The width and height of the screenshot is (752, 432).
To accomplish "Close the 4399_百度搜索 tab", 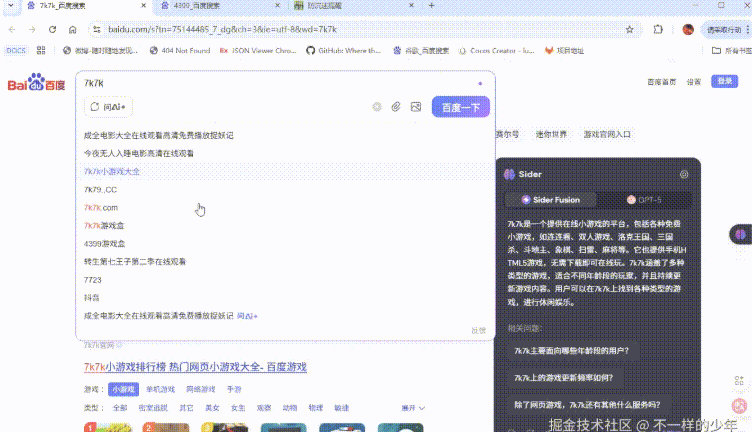I will tap(277, 6).
